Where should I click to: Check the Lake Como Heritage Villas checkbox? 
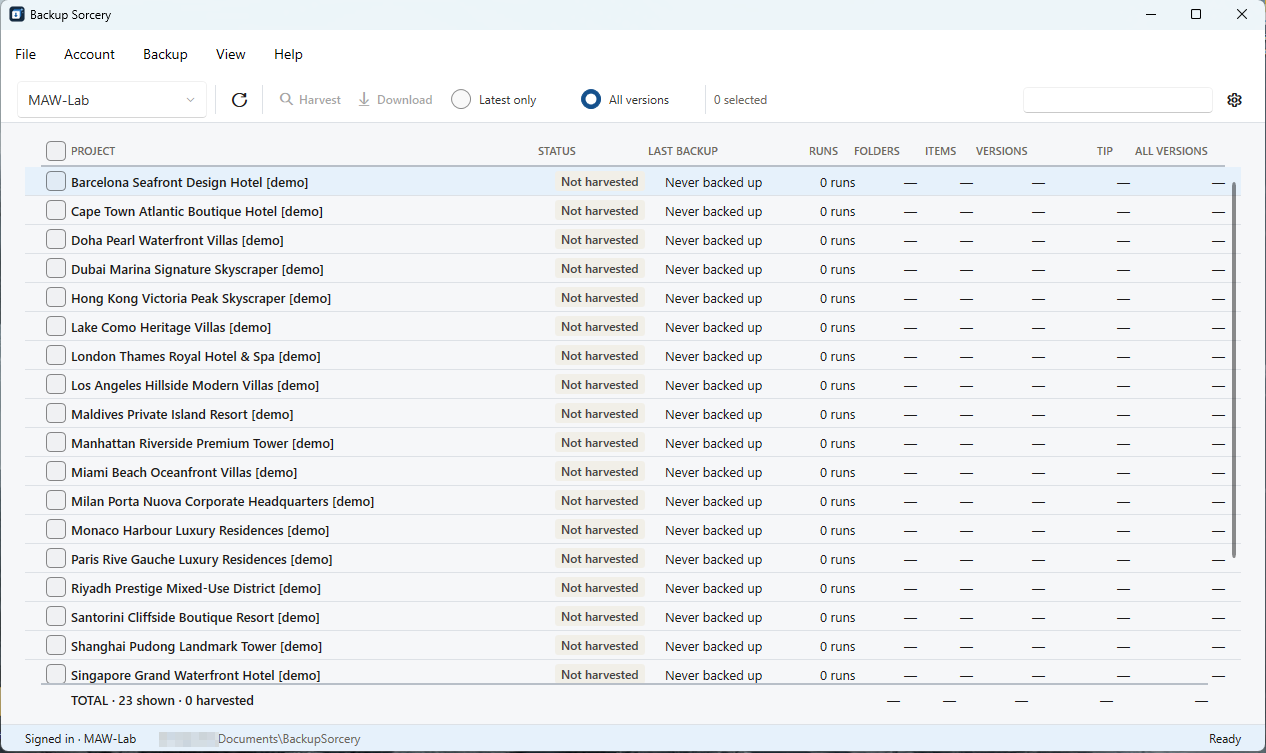pyautogui.click(x=56, y=327)
